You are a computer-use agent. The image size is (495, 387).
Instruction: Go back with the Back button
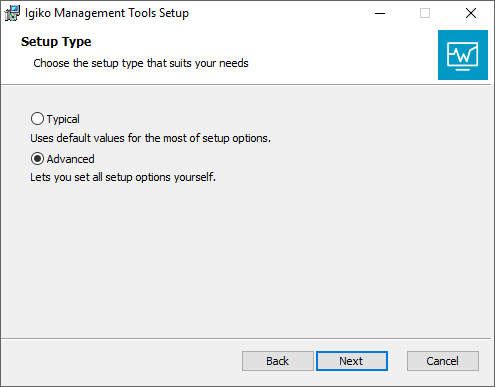(x=278, y=361)
